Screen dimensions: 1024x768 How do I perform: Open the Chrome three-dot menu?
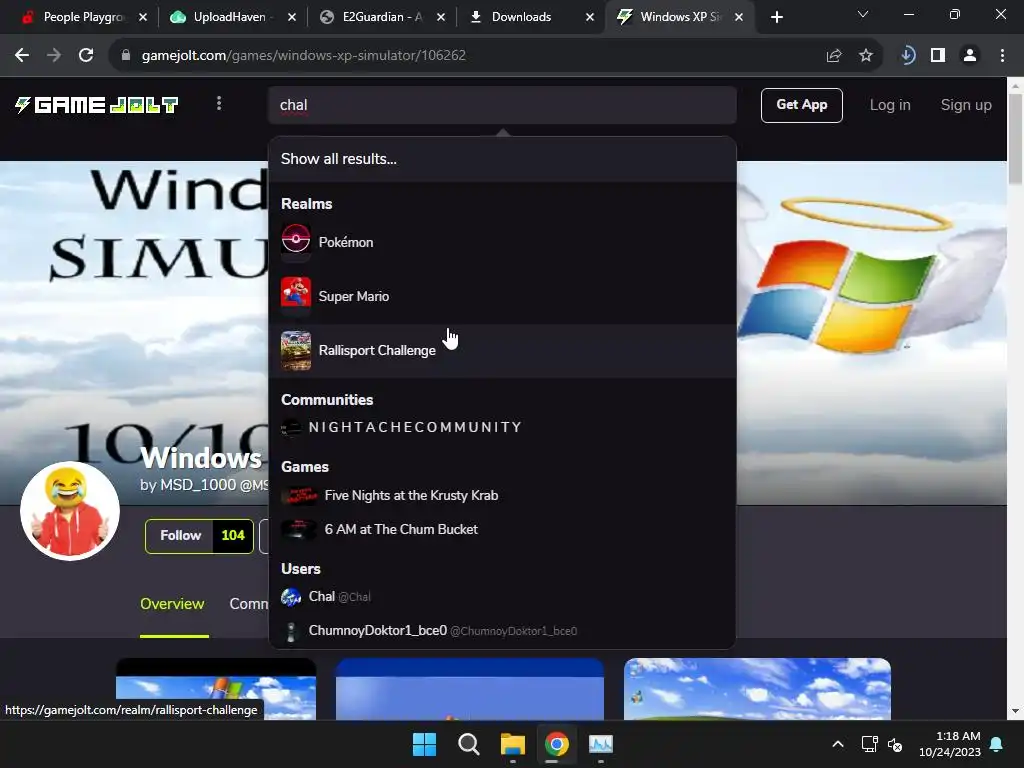1002,56
